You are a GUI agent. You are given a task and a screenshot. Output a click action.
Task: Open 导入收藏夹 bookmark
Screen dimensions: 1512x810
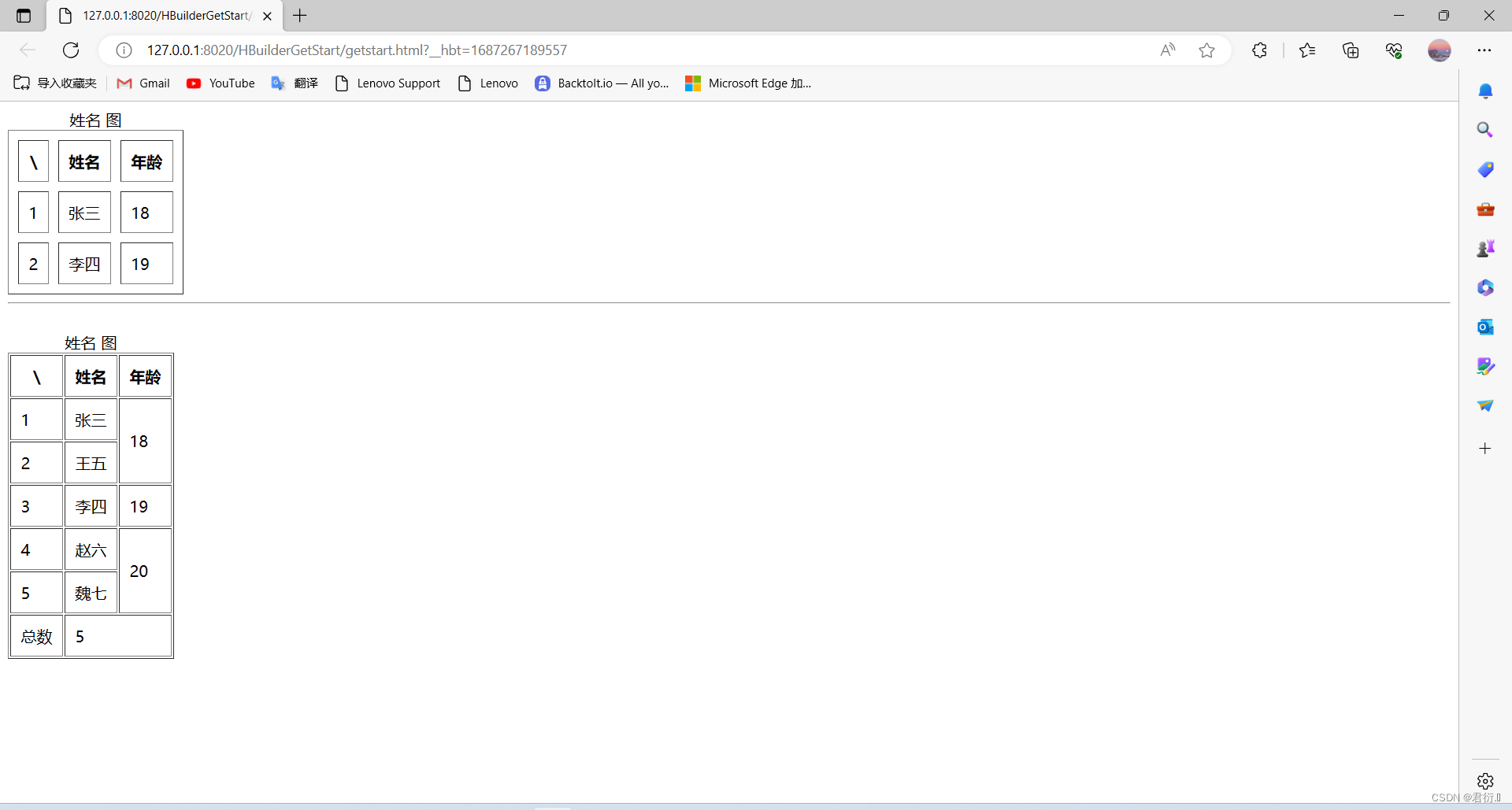(x=55, y=83)
